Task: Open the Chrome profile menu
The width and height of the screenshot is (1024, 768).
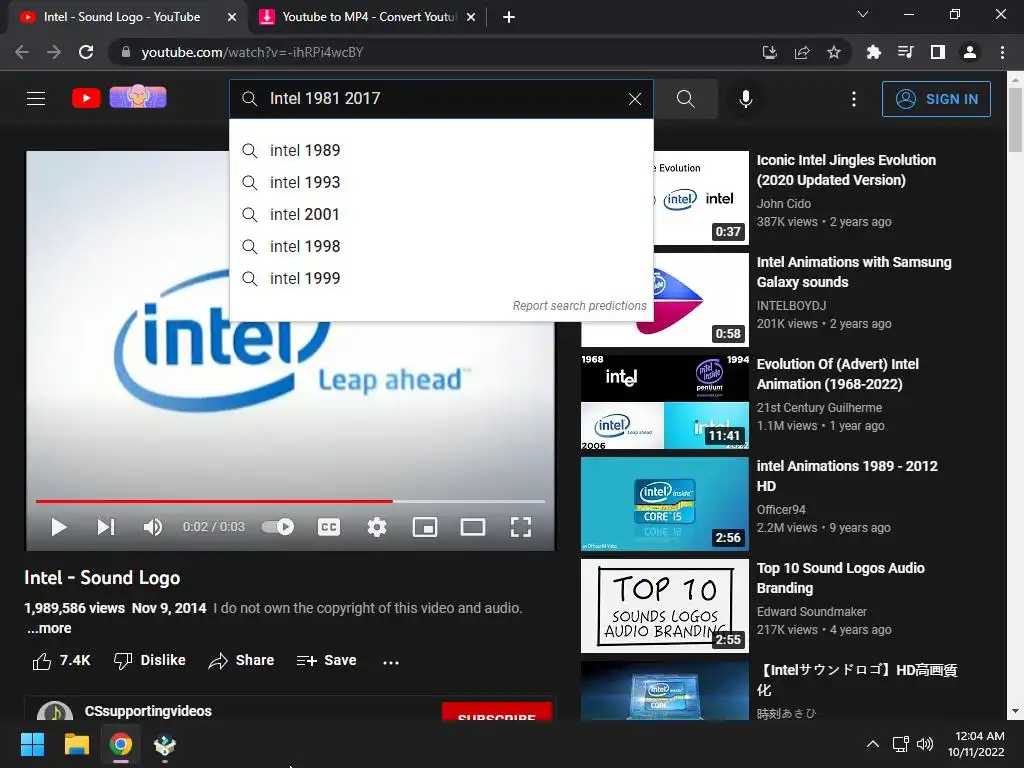Action: pyautogui.click(x=970, y=52)
